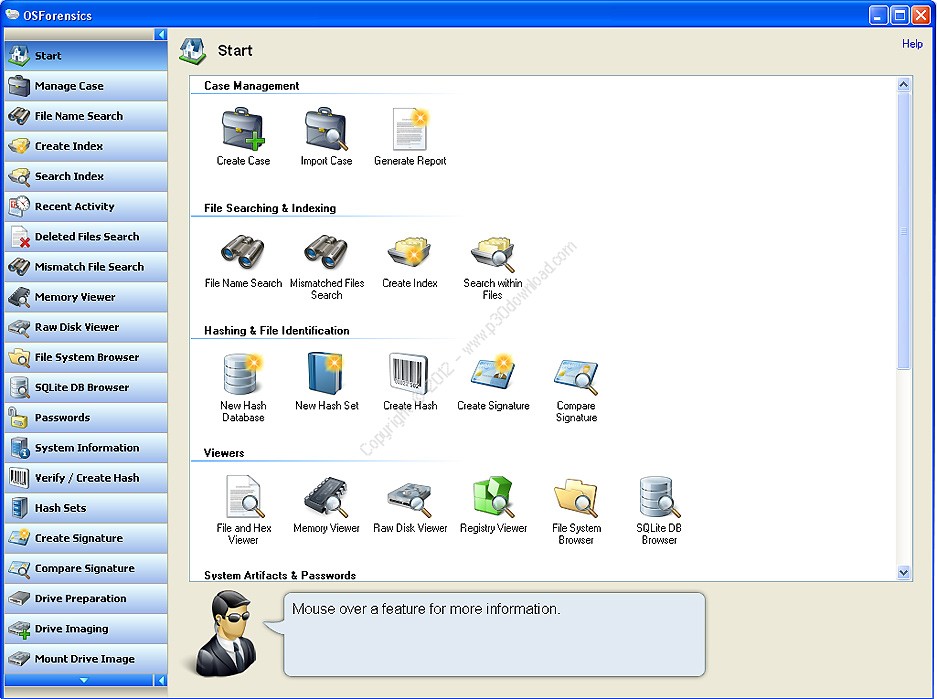Image resolution: width=937 pixels, height=699 pixels.
Task: Click the main panel scroll up arrow
Action: (904, 84)
